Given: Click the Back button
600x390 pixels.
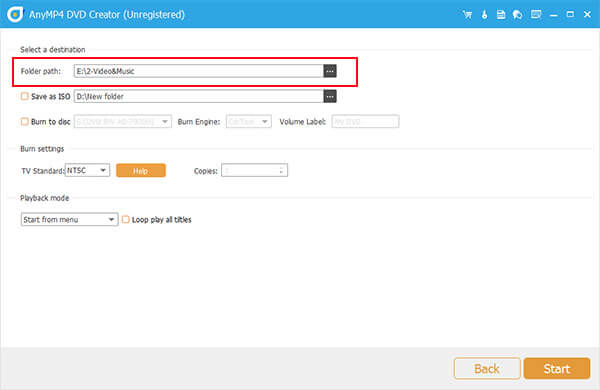Looking at the screenshot, I should 487,369.
